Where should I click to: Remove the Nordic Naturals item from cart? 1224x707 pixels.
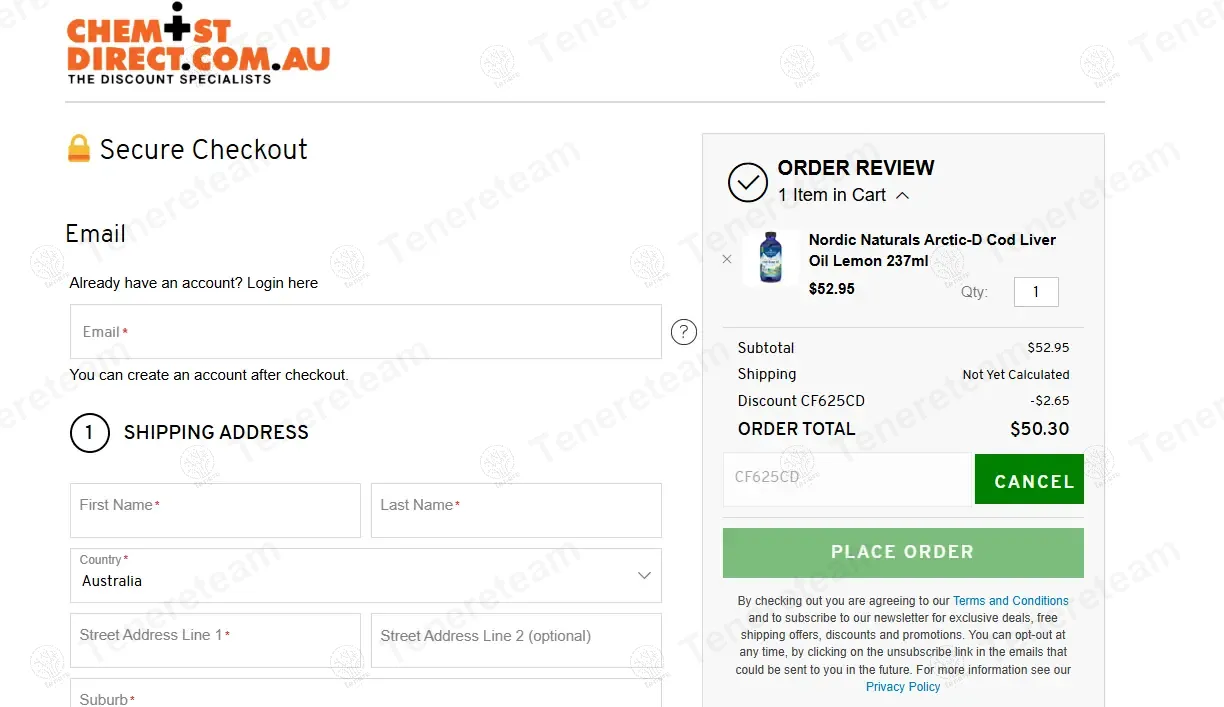[x=727, y=259]
